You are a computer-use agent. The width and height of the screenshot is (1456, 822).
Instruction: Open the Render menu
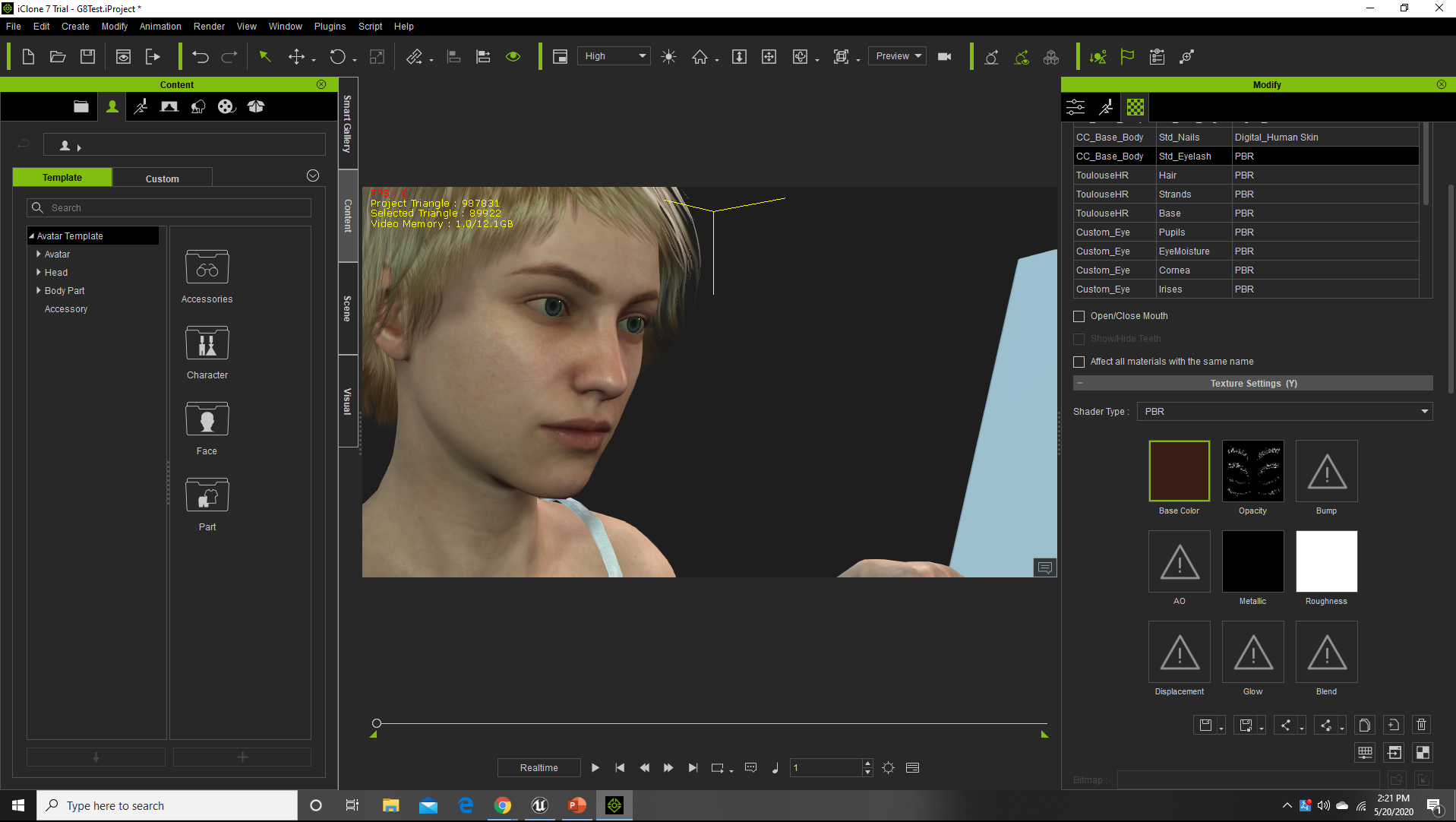pos(209,27)
